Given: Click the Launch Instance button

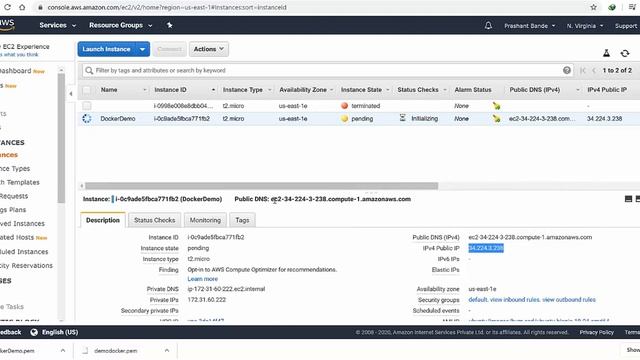Looking at the screenshot, I should tap(107, 49).
